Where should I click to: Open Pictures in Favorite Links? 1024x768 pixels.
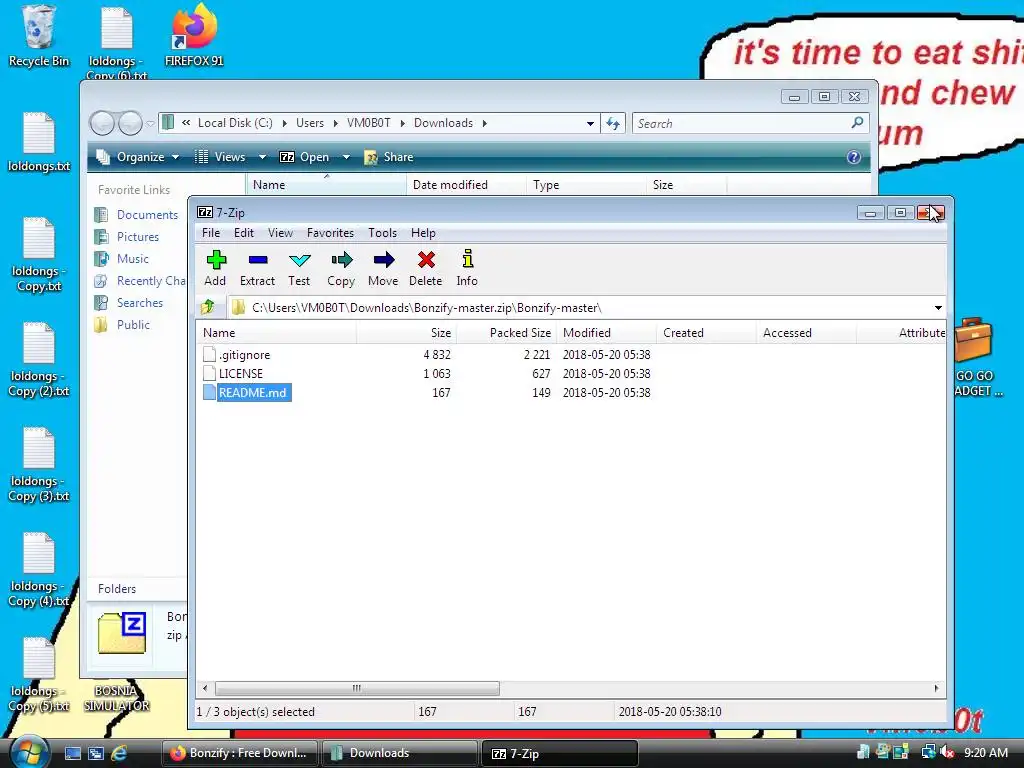138,237
